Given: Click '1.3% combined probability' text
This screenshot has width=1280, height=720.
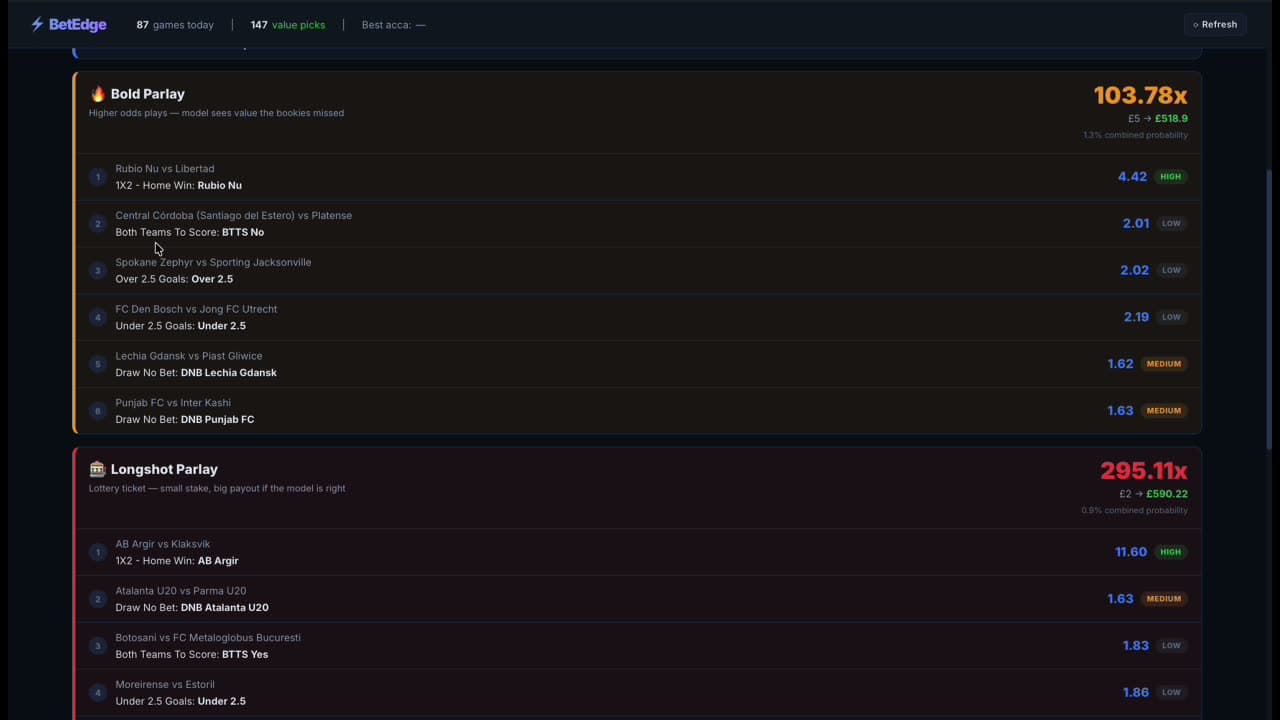Looking at the screenshot, I should pyautogui.click(x=1135, y=135).
